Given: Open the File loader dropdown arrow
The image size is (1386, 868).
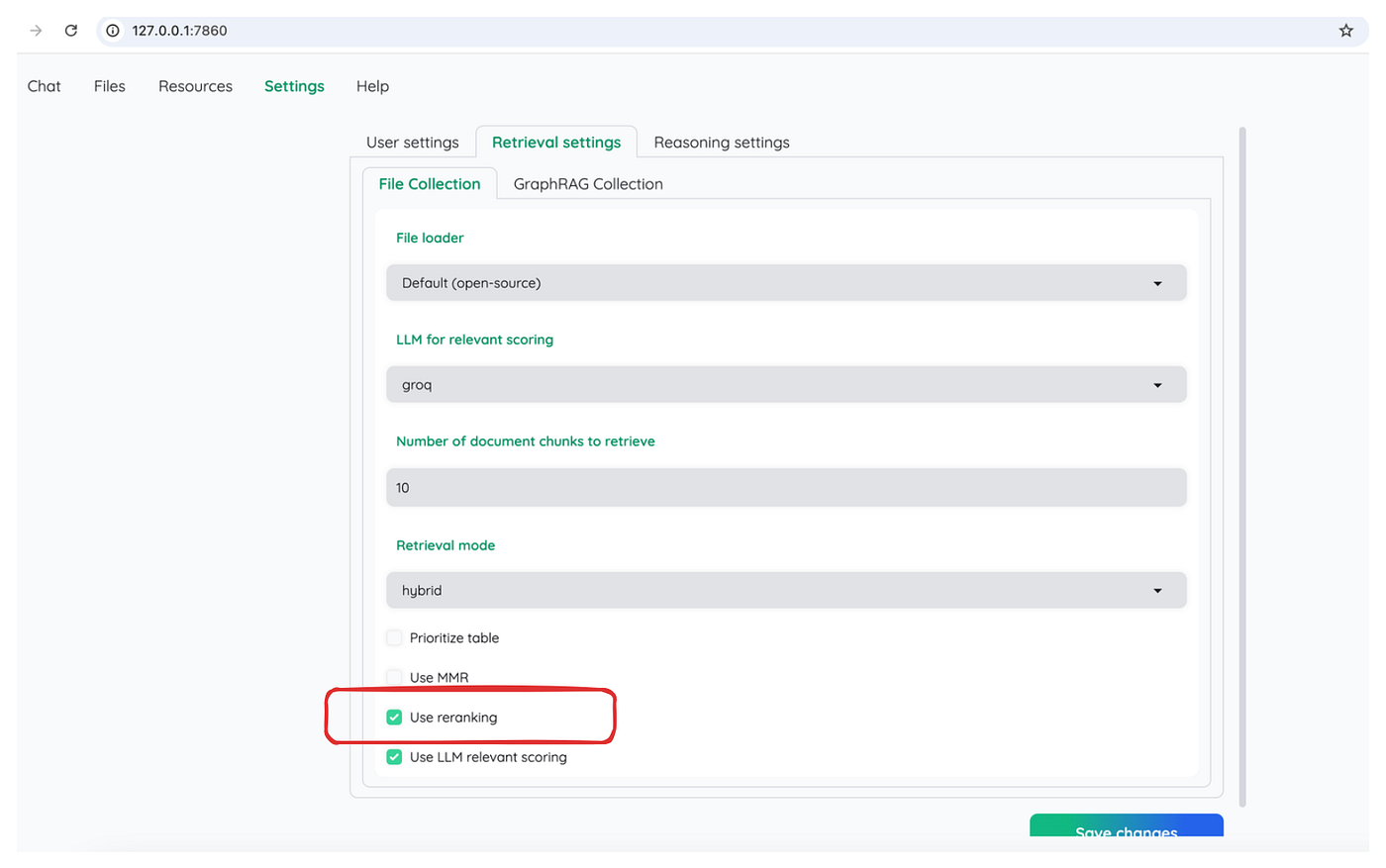Looking at the screenshot, I should tap(1156, 282).
